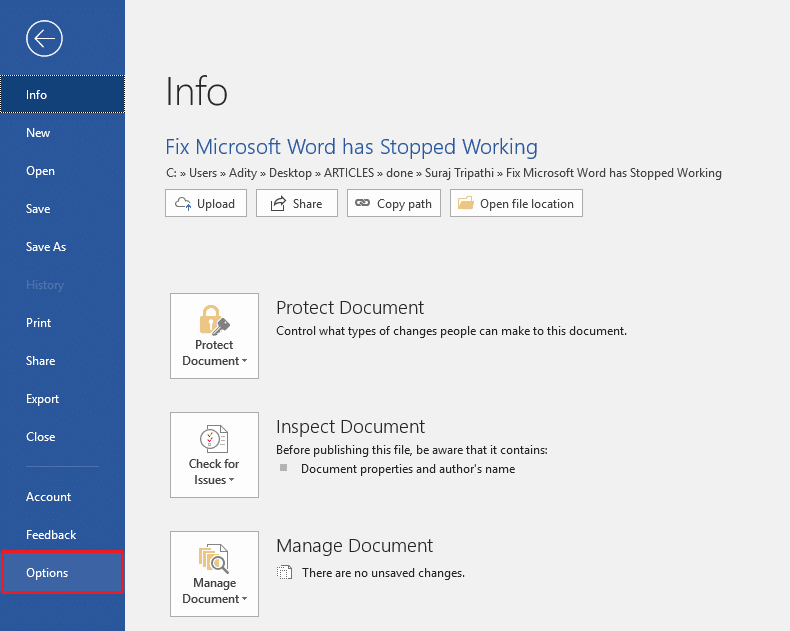Click the Check for Issues checklist icon
This screenshot has height=631, width=790.
[x=214, y=438]
